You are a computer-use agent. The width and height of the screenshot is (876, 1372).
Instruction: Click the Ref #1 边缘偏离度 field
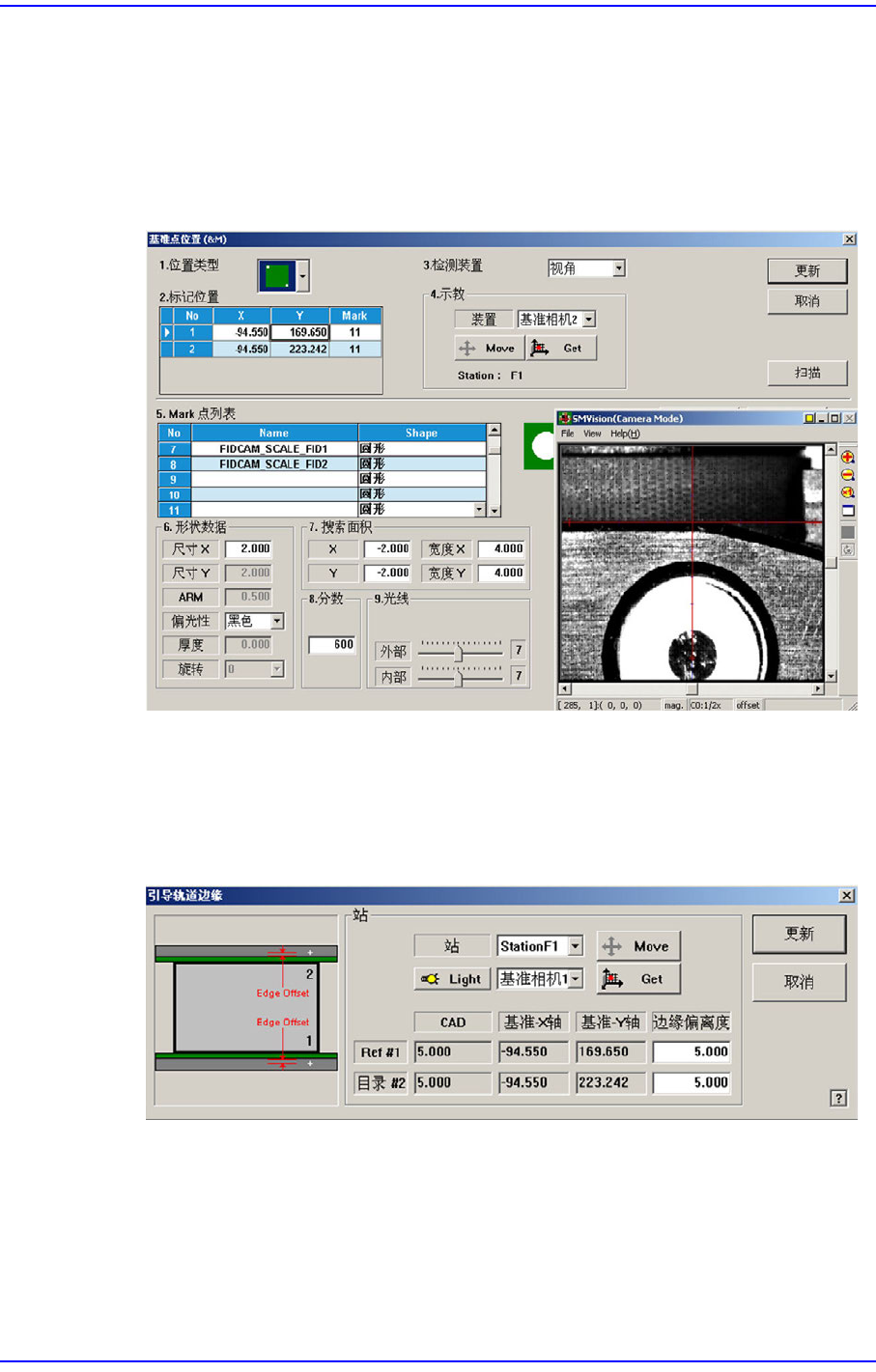pyautogui.click(x=692, y=1052)
